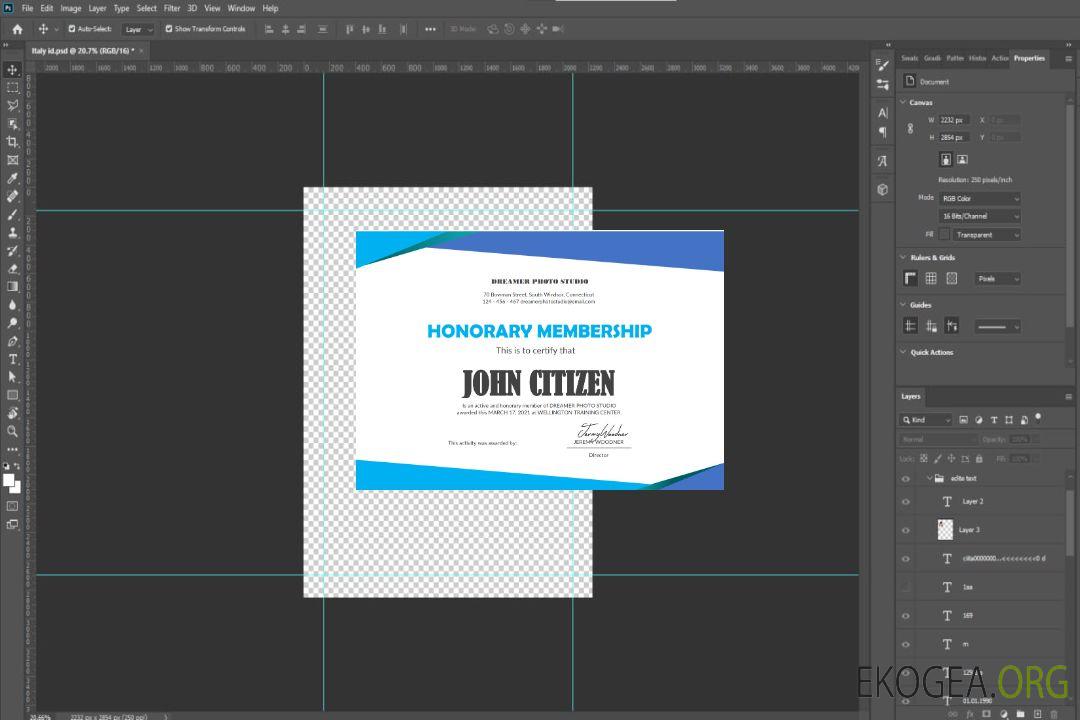This screenshot has width=1080, height=720.
Task: Select the Eraser tool
Action: 12,268
